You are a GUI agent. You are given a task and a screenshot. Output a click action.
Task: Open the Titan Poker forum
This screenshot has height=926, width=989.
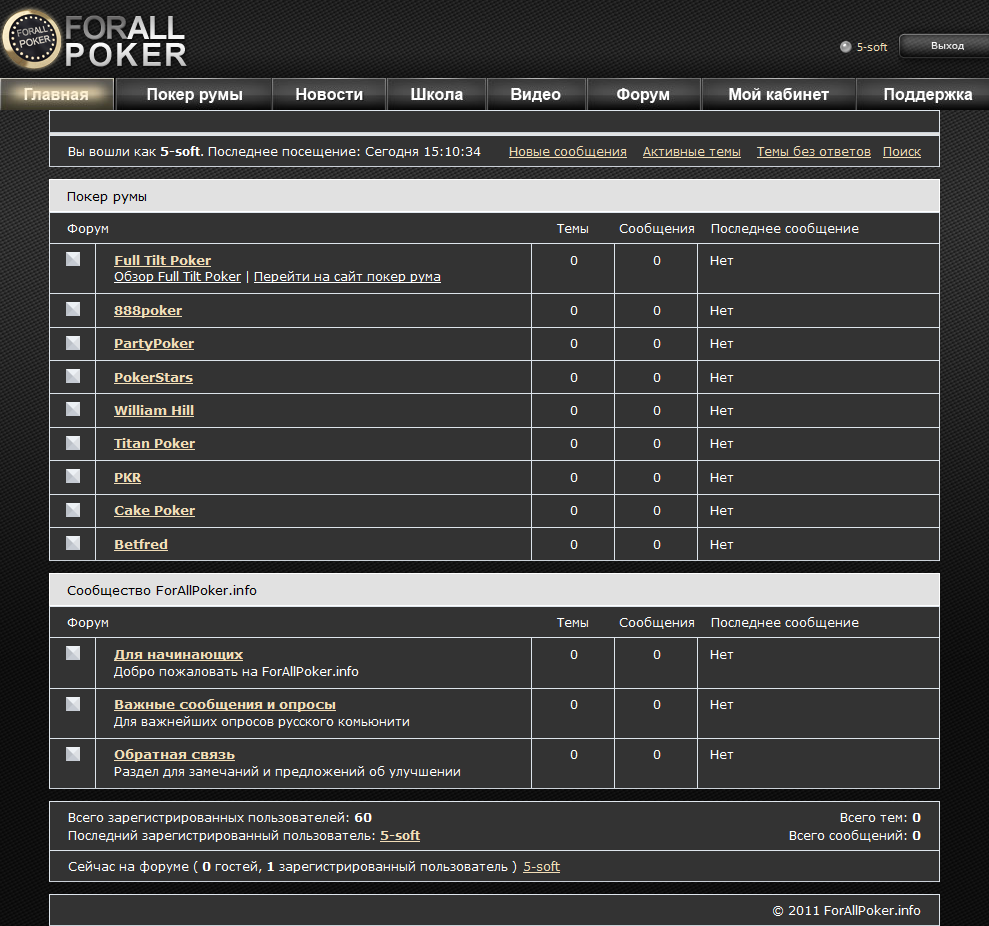[155, 443]
